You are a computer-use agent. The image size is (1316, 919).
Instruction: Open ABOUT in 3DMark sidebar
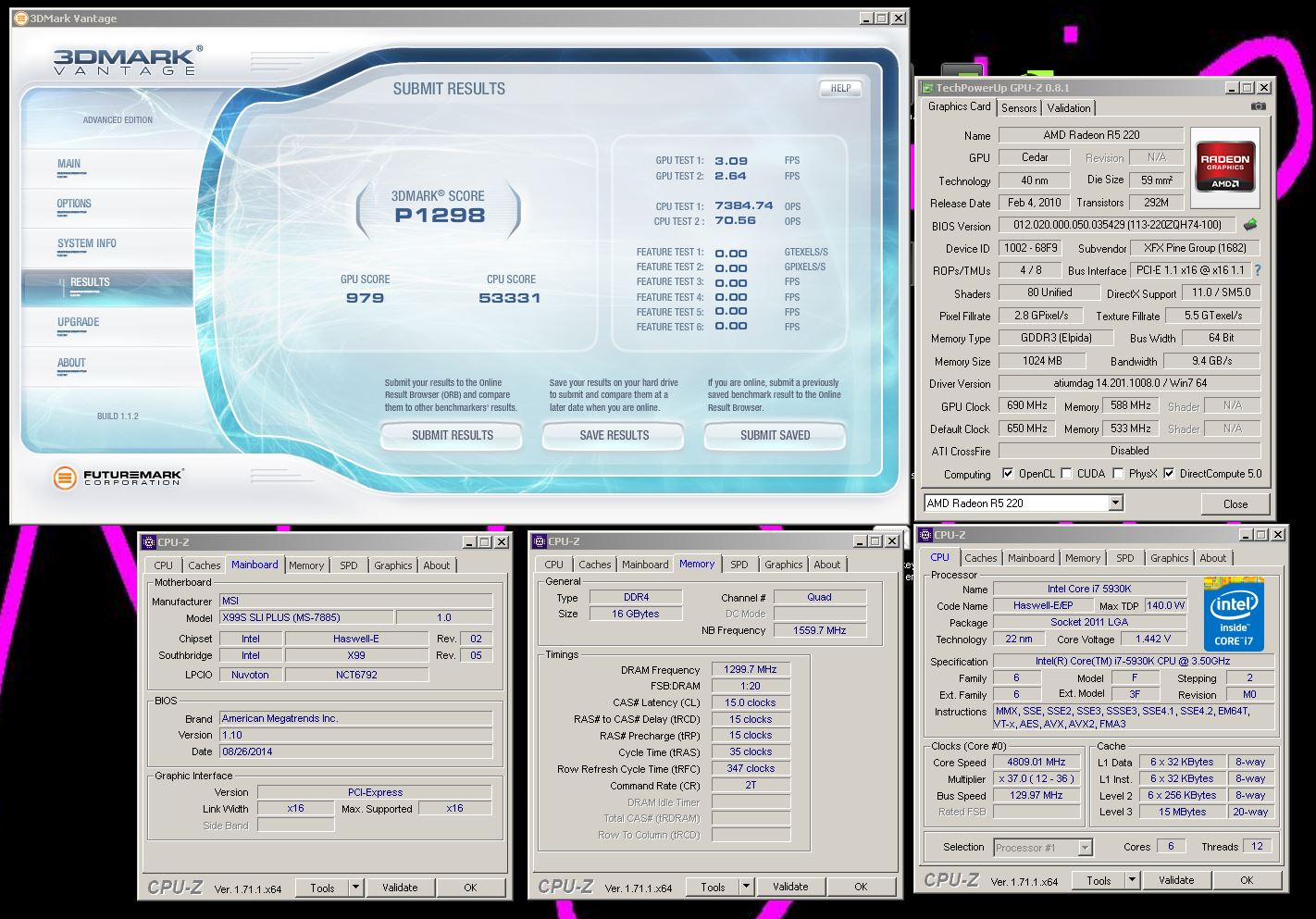pos(71,363)
